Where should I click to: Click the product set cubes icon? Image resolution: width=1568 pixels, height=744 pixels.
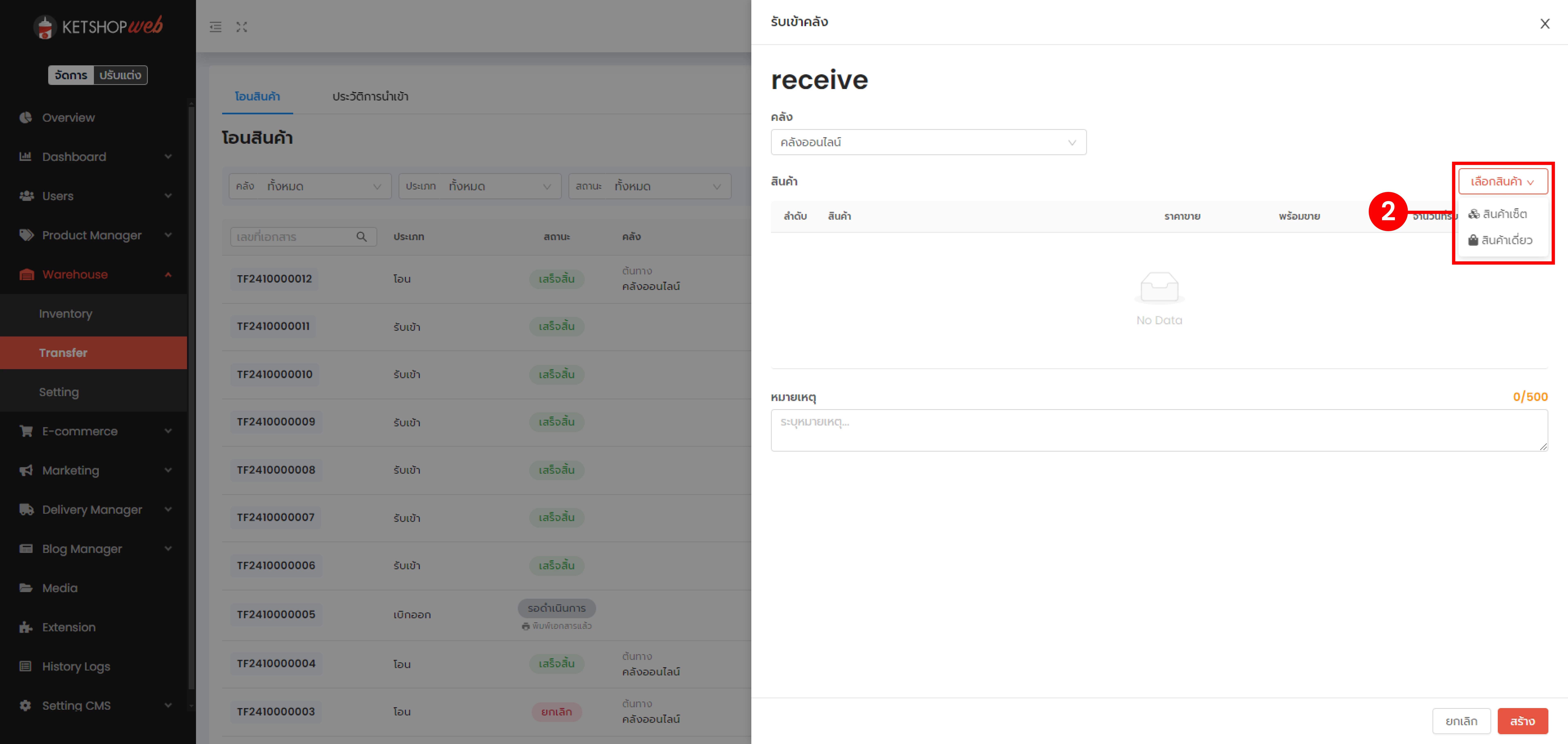coord(1474,214)
